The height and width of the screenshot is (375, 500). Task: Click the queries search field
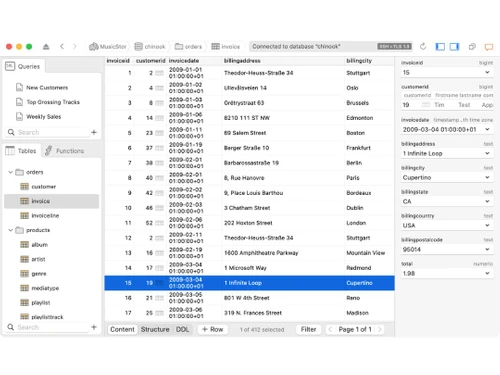point(48,132)
